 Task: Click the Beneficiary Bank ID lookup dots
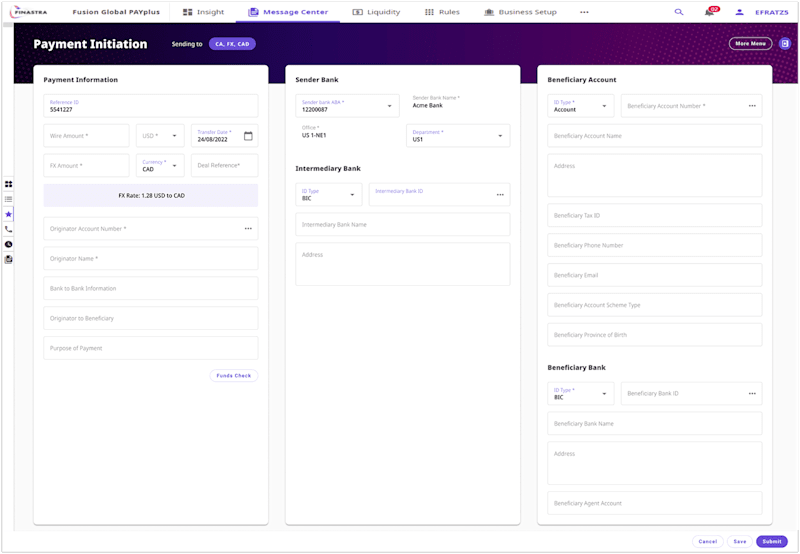752,393
